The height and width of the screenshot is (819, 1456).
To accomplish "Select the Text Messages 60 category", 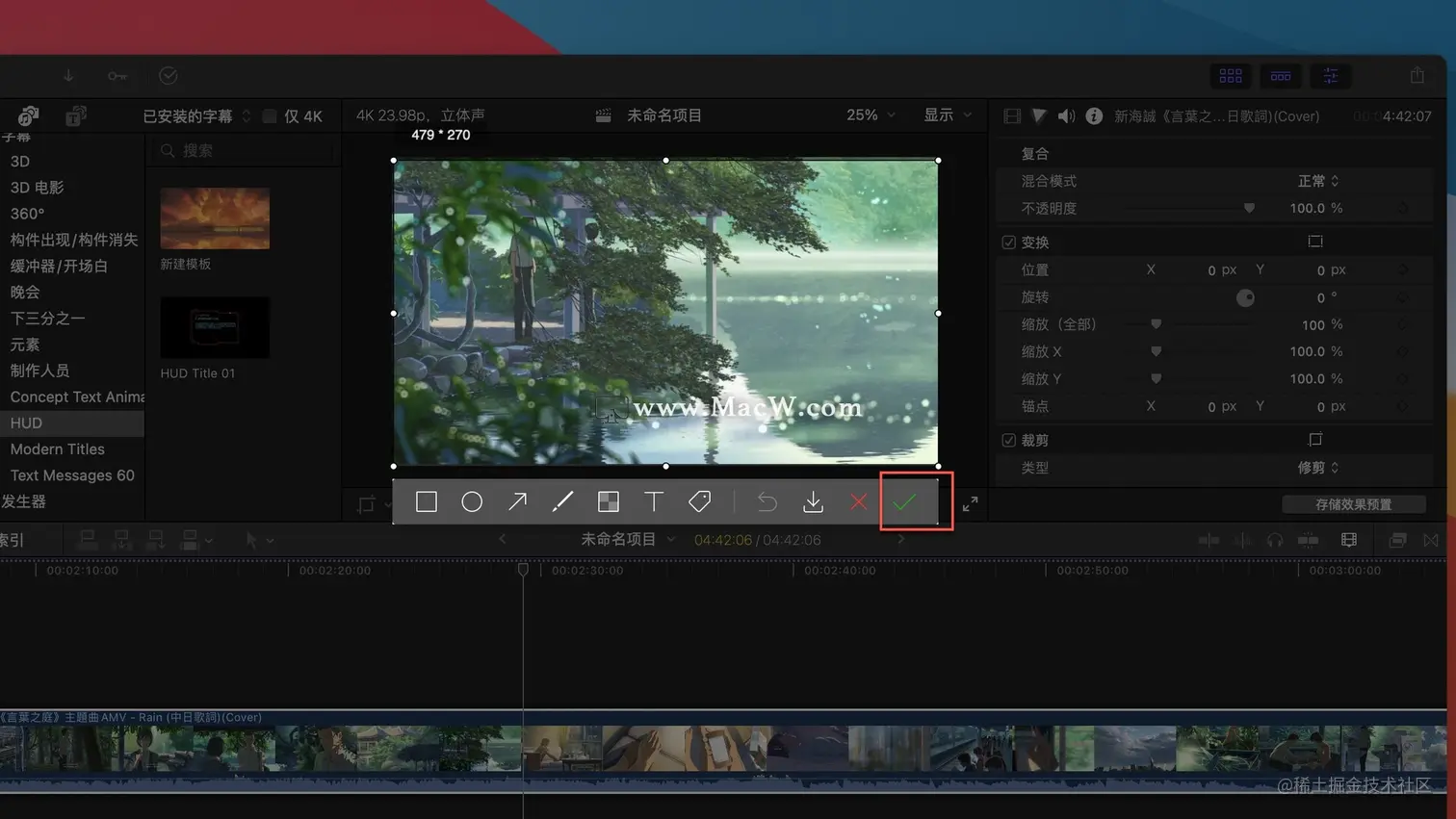I will (72, 475).
